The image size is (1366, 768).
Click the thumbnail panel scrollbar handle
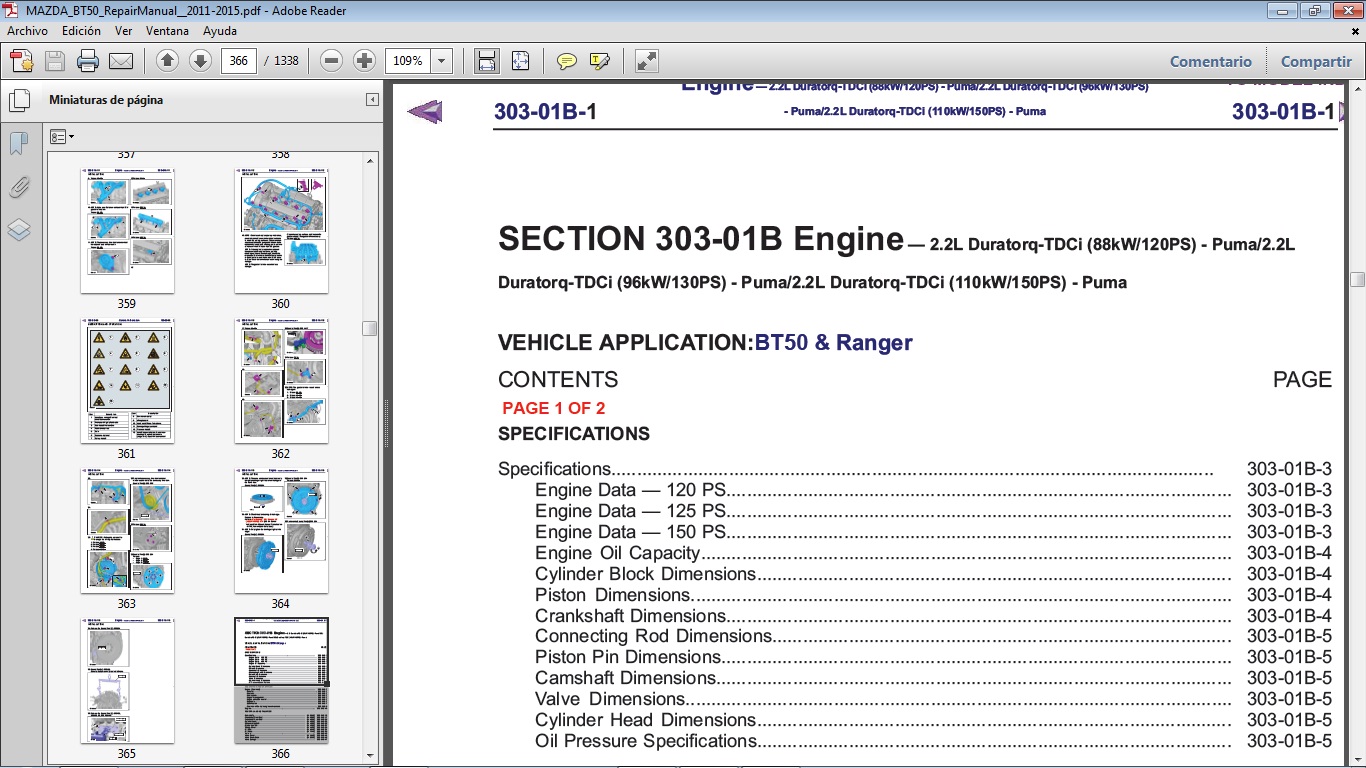370,328
